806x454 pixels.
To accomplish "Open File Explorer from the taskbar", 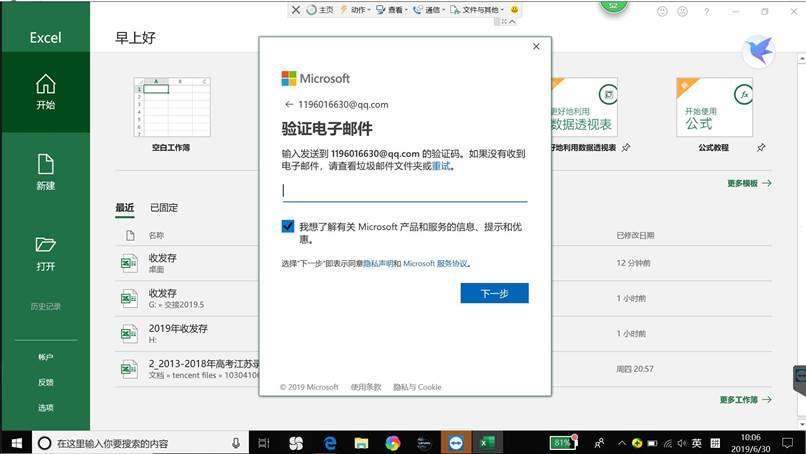I will (361, 443).
